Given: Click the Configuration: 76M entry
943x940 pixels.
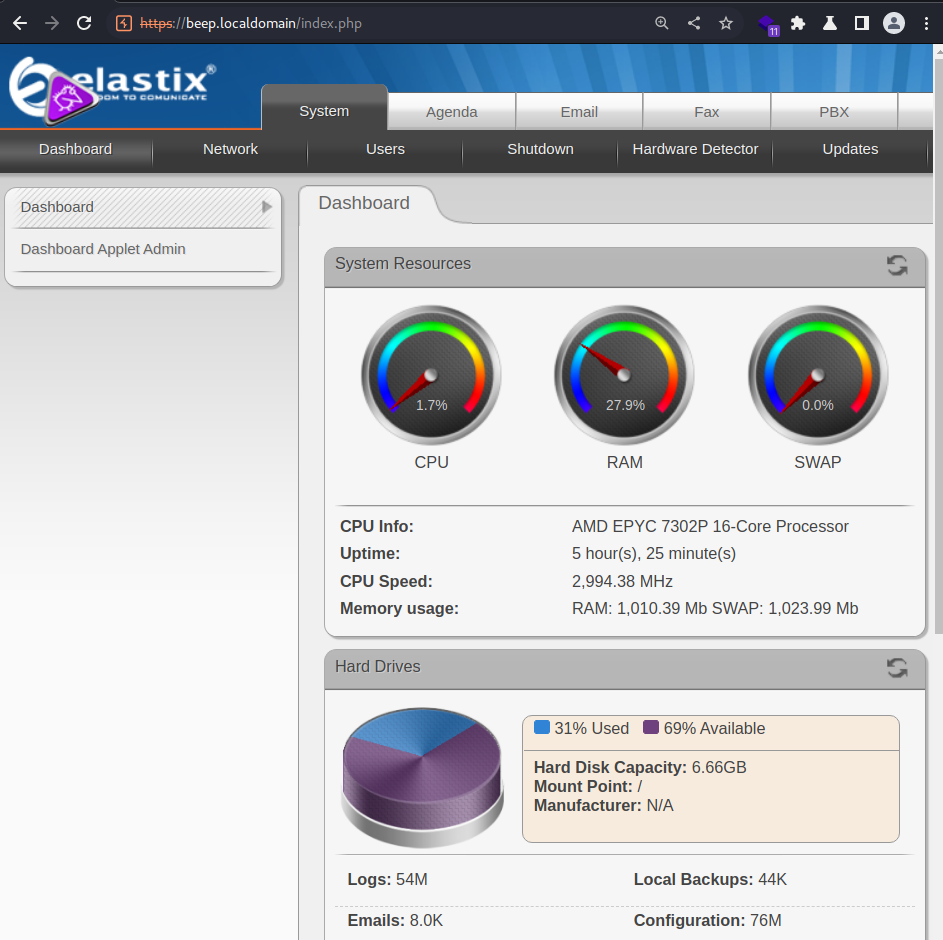Looking at the screenshot, I should (x=708, y=920).
